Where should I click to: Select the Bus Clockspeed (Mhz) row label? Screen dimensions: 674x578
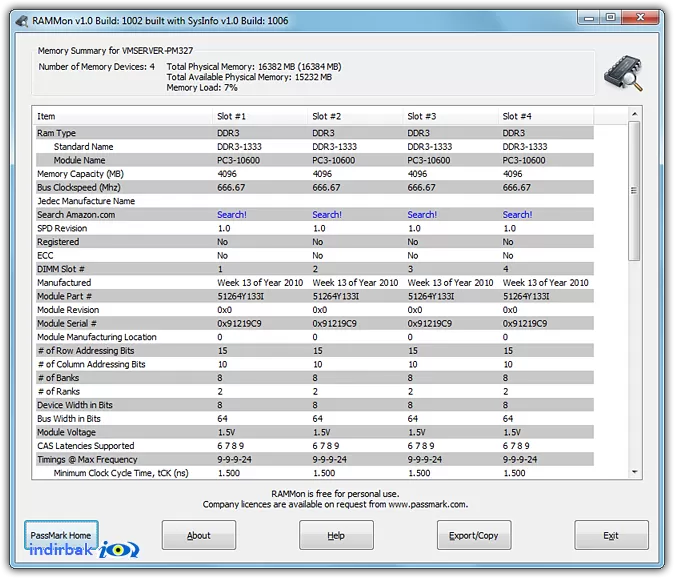coord(79,187)
